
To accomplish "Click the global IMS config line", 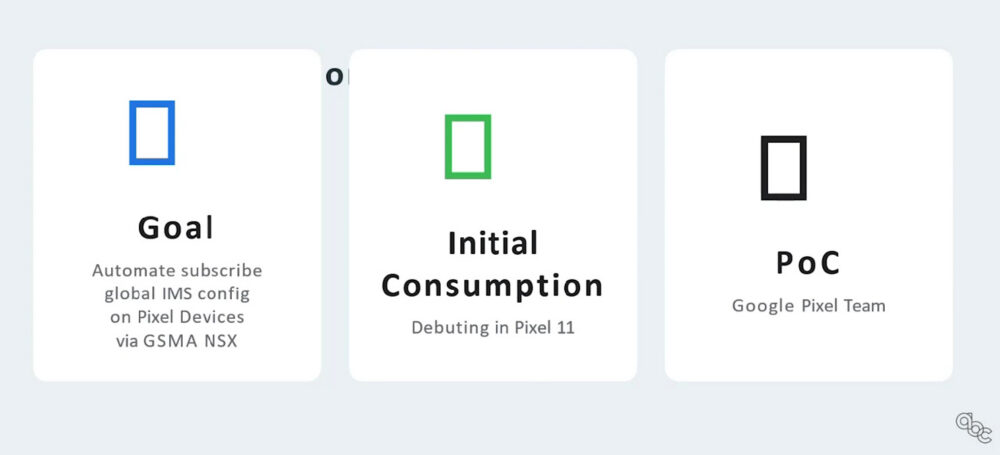I will pos(177,294).
